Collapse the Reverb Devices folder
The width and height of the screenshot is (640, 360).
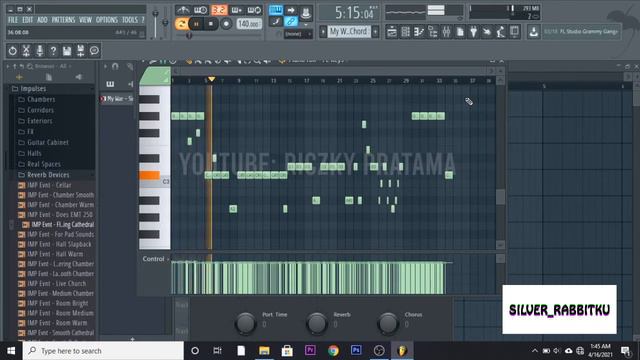point(48,175)
